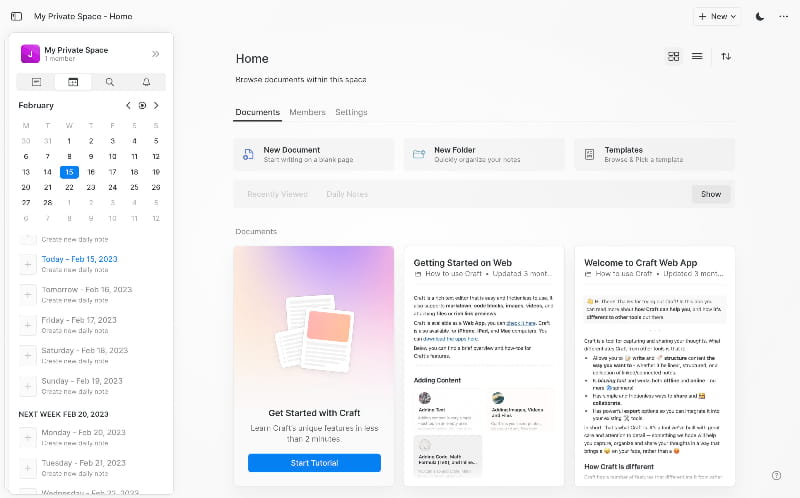Click the New Folder icon
The height and width of the screenshot is (498, 800).
pos(419,154)
